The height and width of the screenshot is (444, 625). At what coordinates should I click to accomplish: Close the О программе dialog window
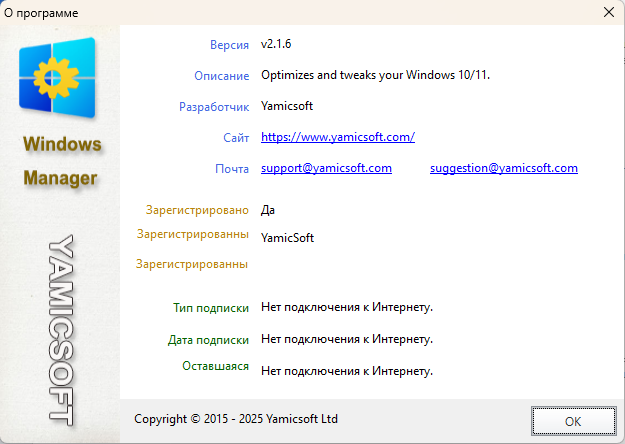pyautogui.click(x=608, y=12)
